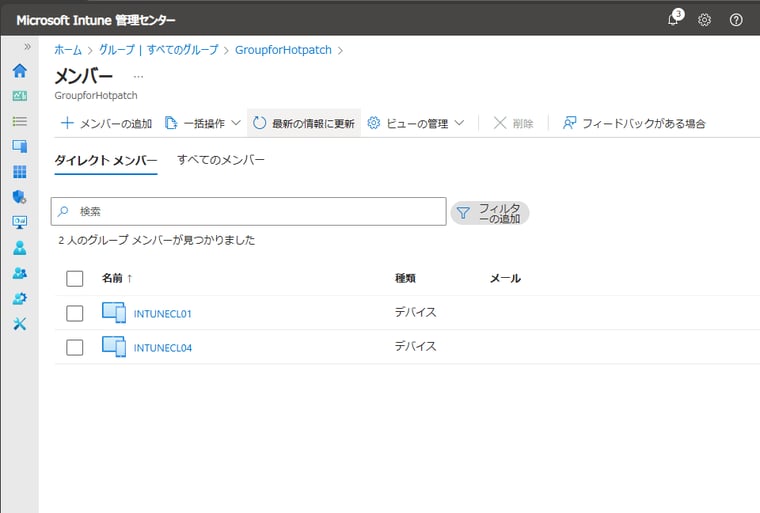
Task: Check the box for INTUNECL01
Action: coord(75,313)
